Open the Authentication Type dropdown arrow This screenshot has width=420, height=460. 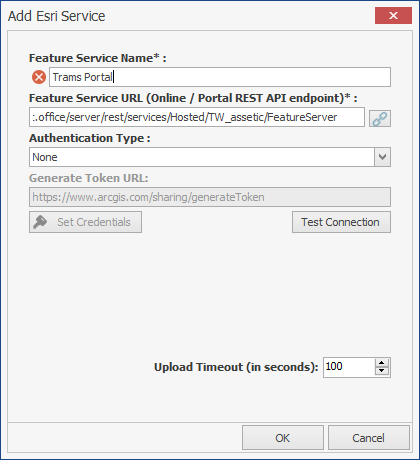click(382, 157)
